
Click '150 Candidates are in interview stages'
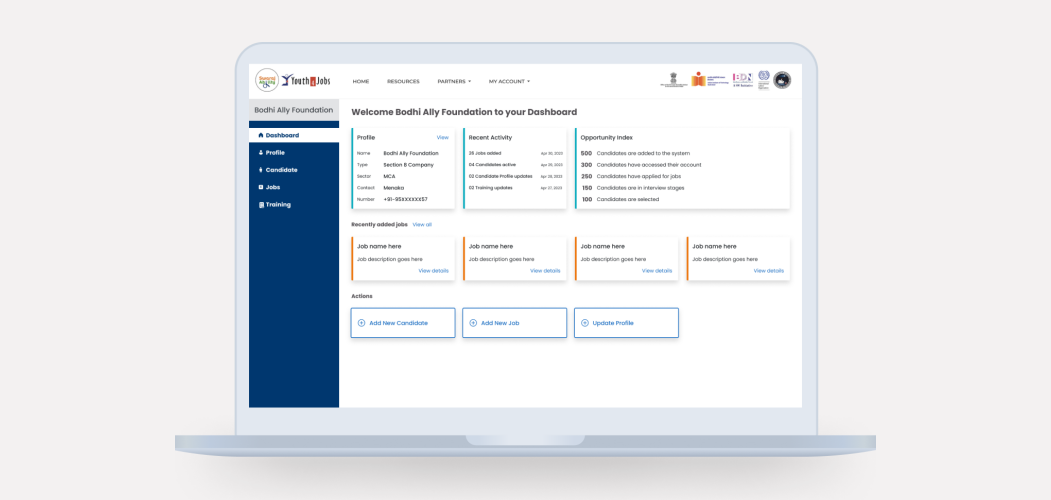[632, 188]
